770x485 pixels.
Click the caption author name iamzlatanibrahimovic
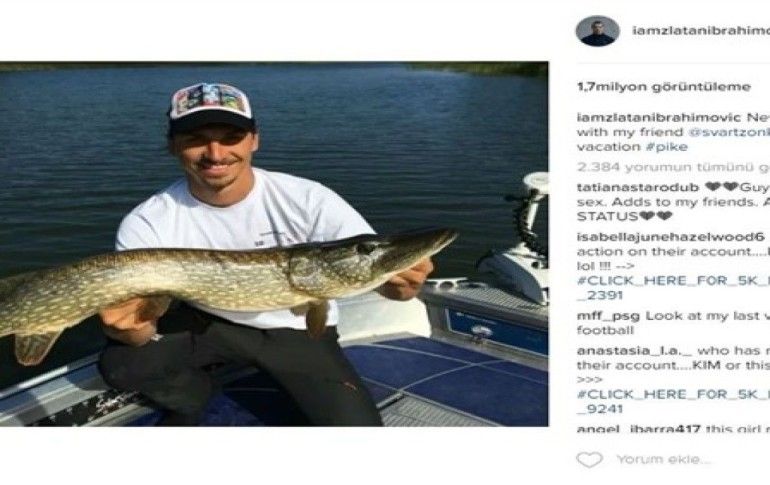click(659, 117)
